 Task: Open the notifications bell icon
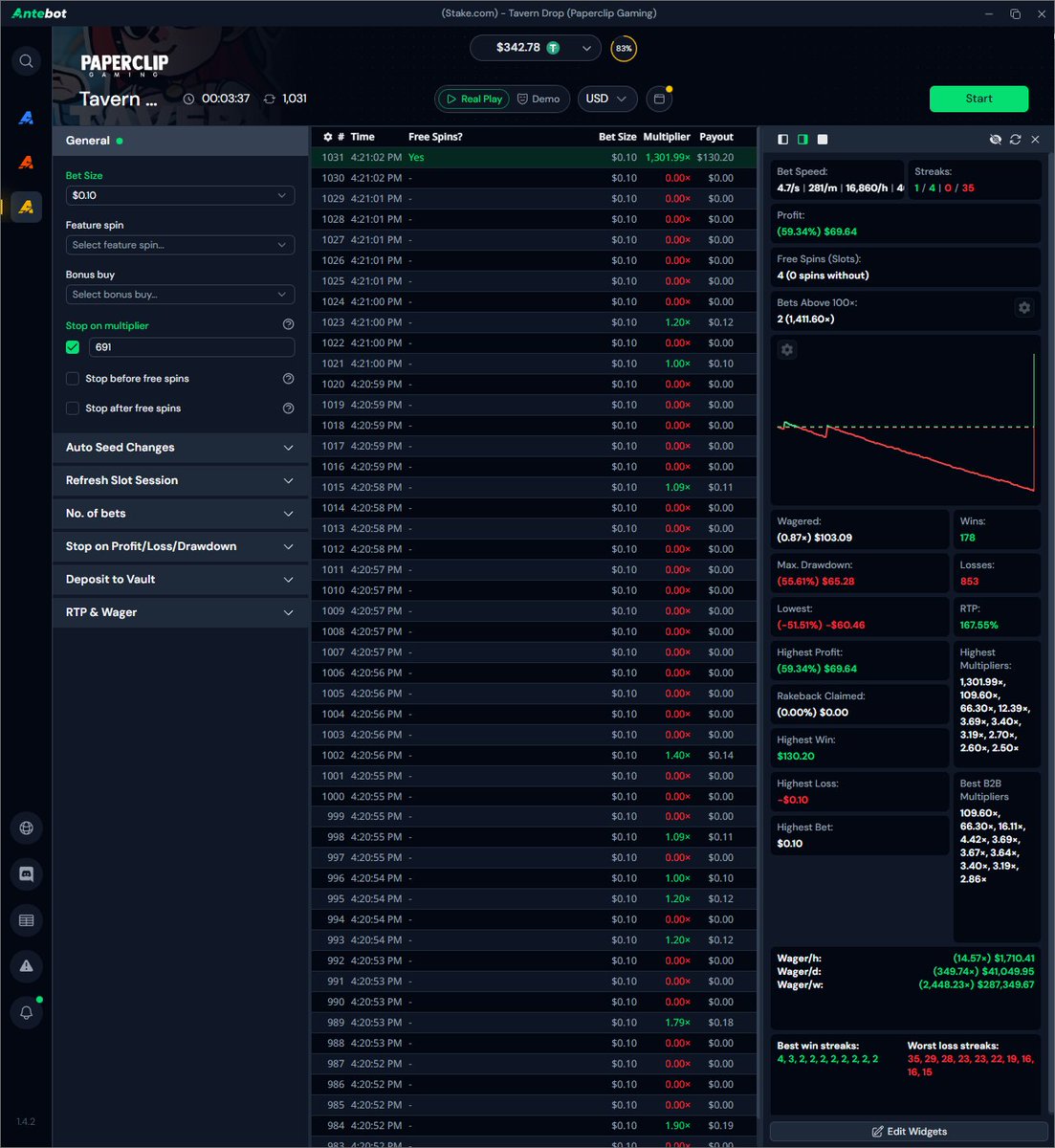[26, 1012]
